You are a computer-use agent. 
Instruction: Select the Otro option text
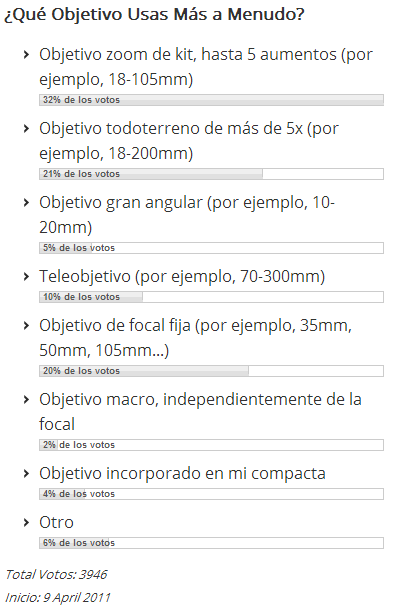(x=56, y=522)
